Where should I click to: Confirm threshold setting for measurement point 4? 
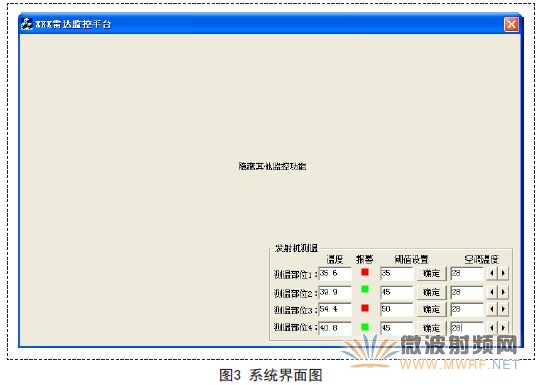click(x=431, y=328)
